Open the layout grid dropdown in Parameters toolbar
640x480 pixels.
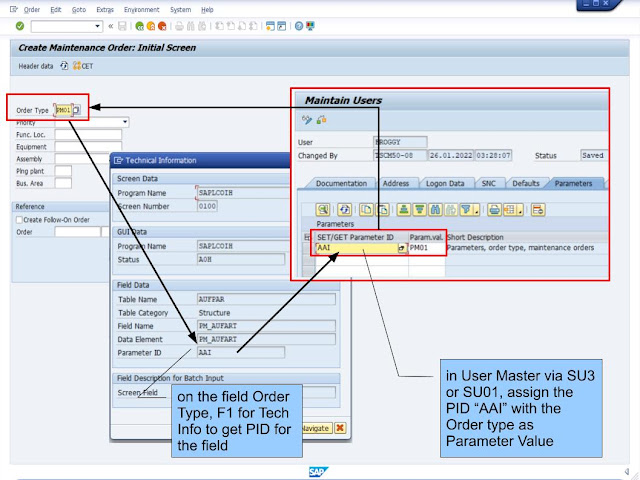[x=513, y=210]
